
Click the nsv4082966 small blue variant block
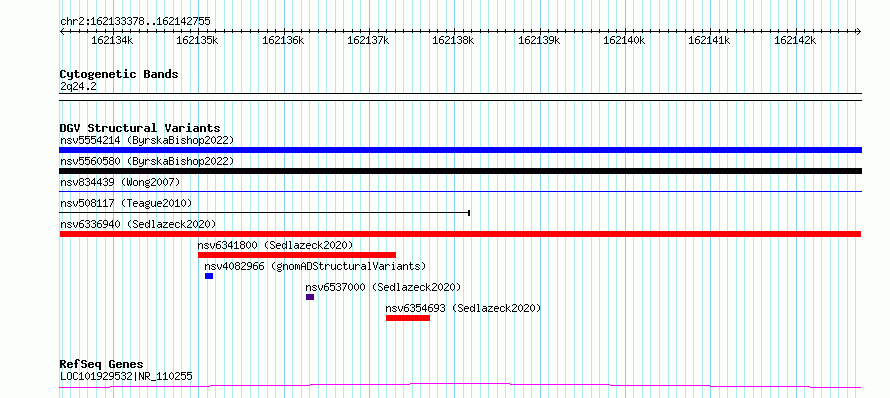pos(209,276)
